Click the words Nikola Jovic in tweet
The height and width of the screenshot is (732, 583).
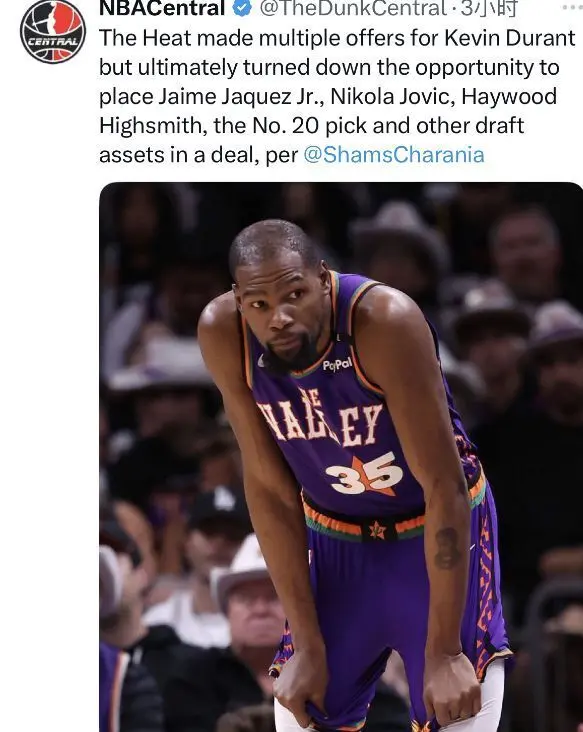tap(392, 97)
